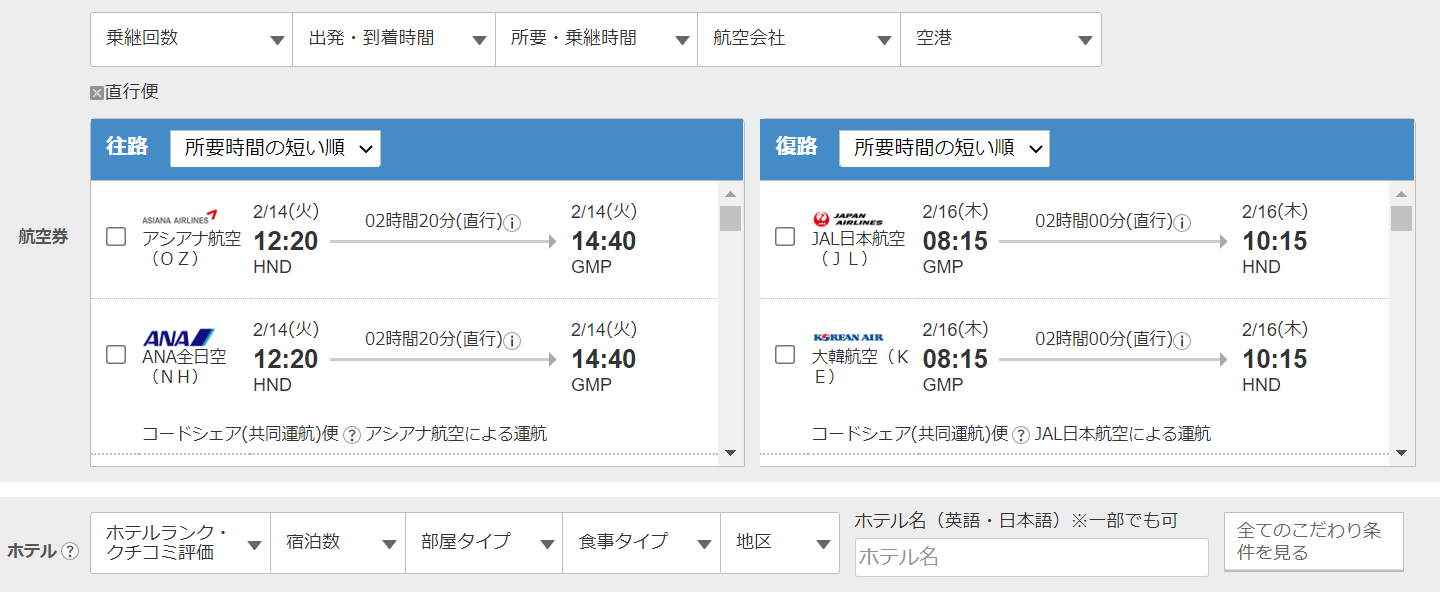This screenshot has height=592, width=1441.
Task: Click the outbound flight list scrollbar down arrow
Action: pyautogui.click(x=730, y=453)
